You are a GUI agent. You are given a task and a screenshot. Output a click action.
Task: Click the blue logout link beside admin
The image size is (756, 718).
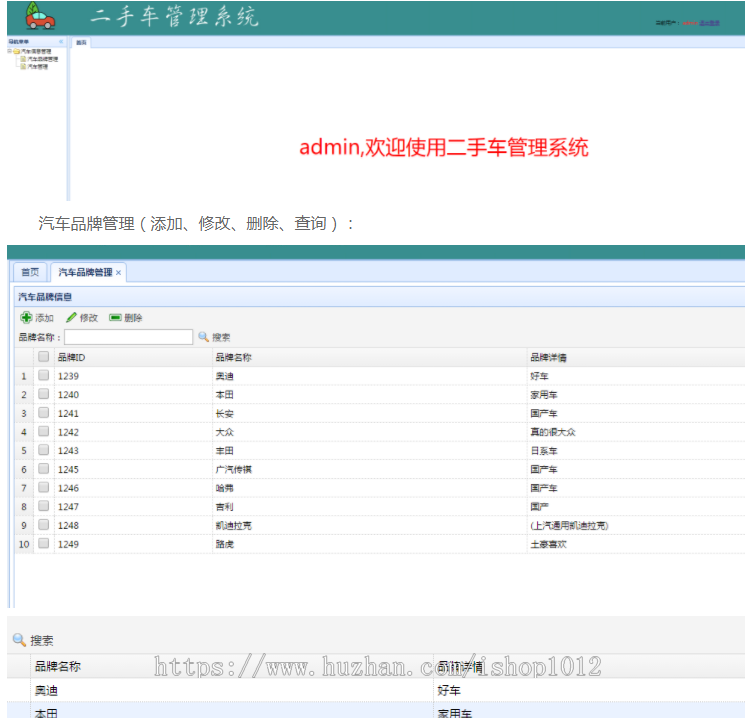(710, 23)
